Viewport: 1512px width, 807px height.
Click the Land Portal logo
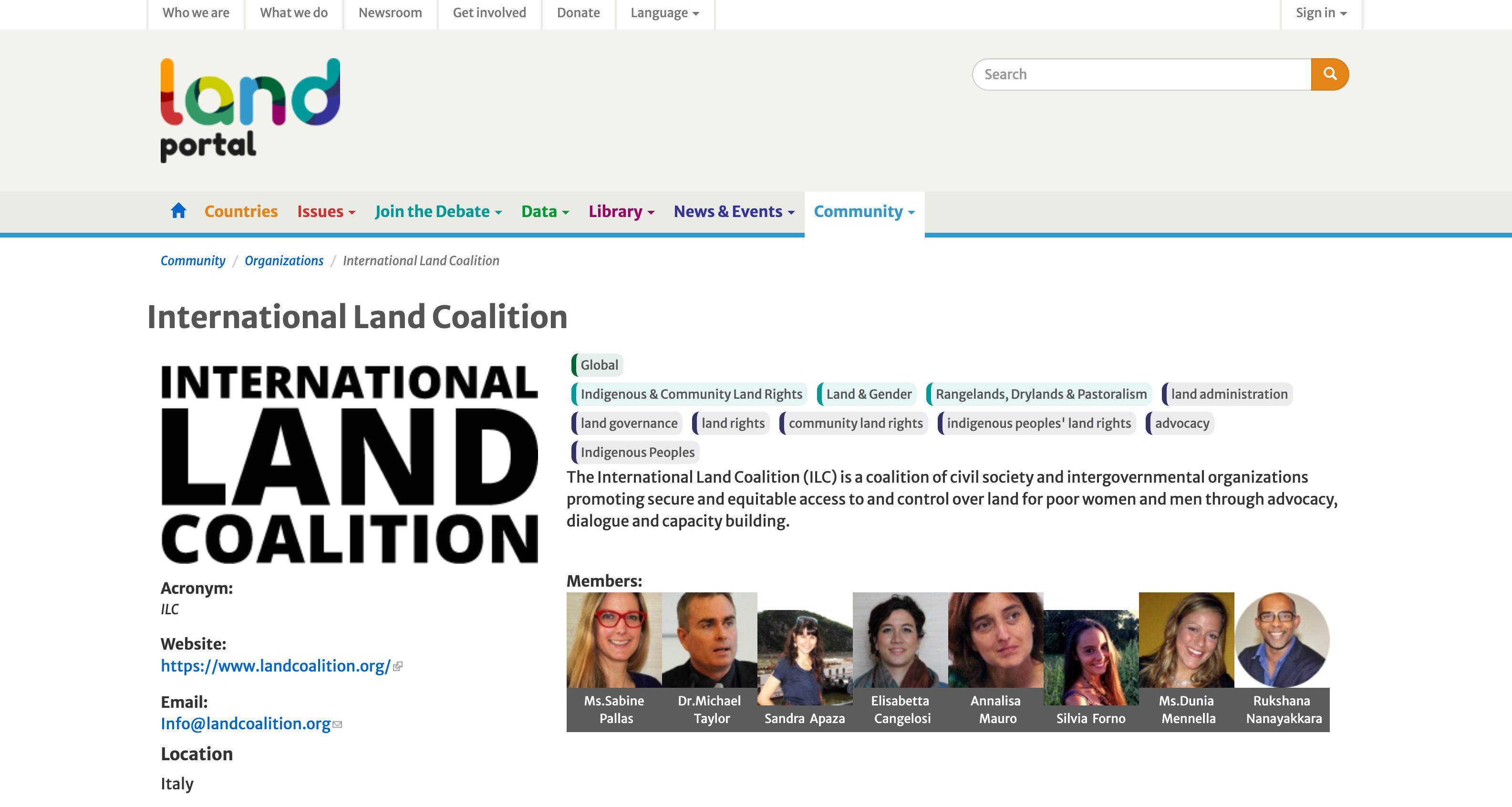point(250,110)
